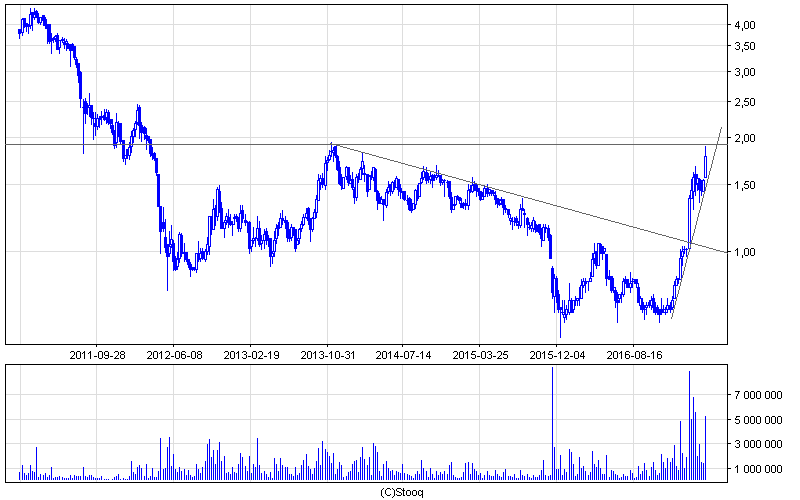
Task: Click the 1,00 price axis label
Action: click(745, 252)
